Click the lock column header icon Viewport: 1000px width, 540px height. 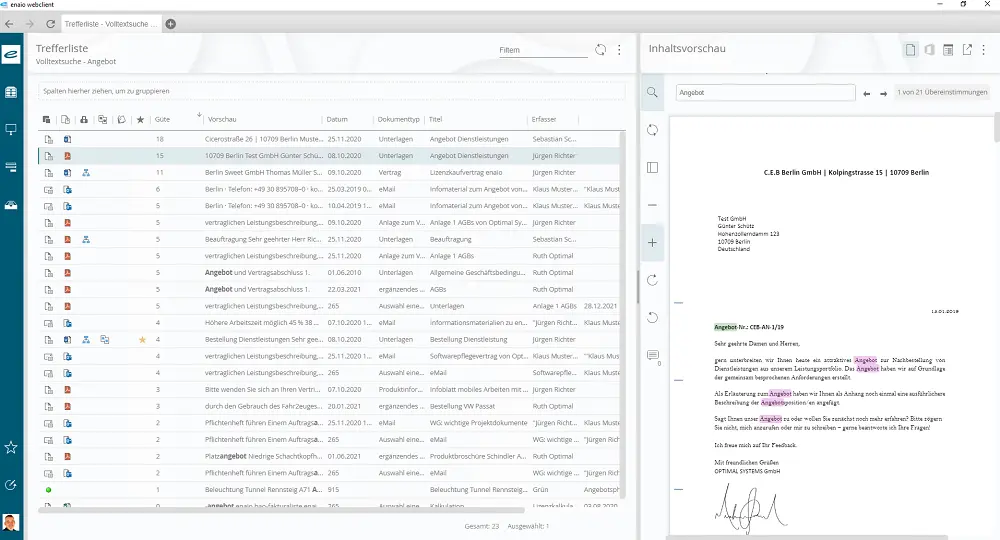84,120
